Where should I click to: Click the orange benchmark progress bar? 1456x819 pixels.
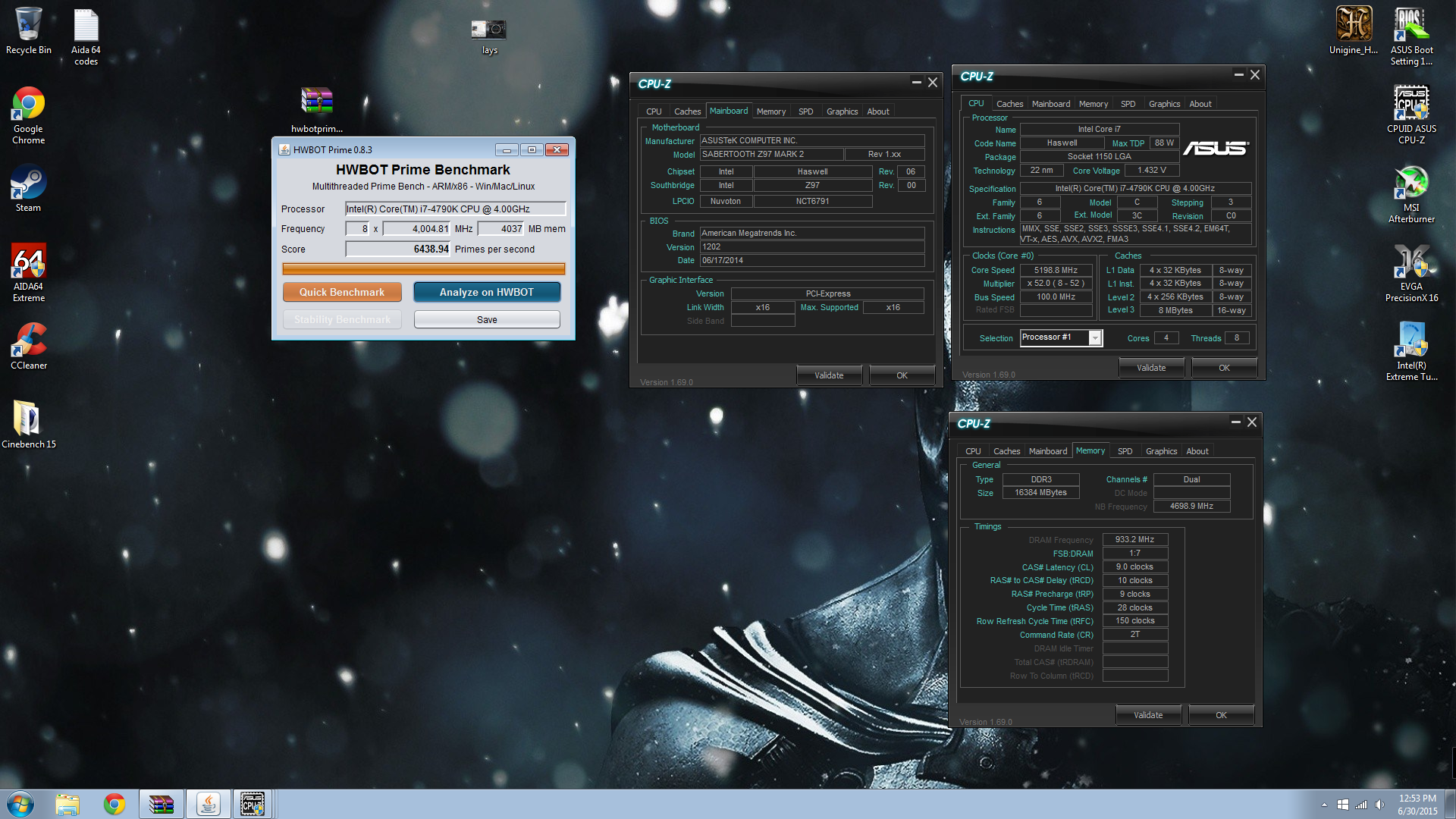[x=423, y=268]
